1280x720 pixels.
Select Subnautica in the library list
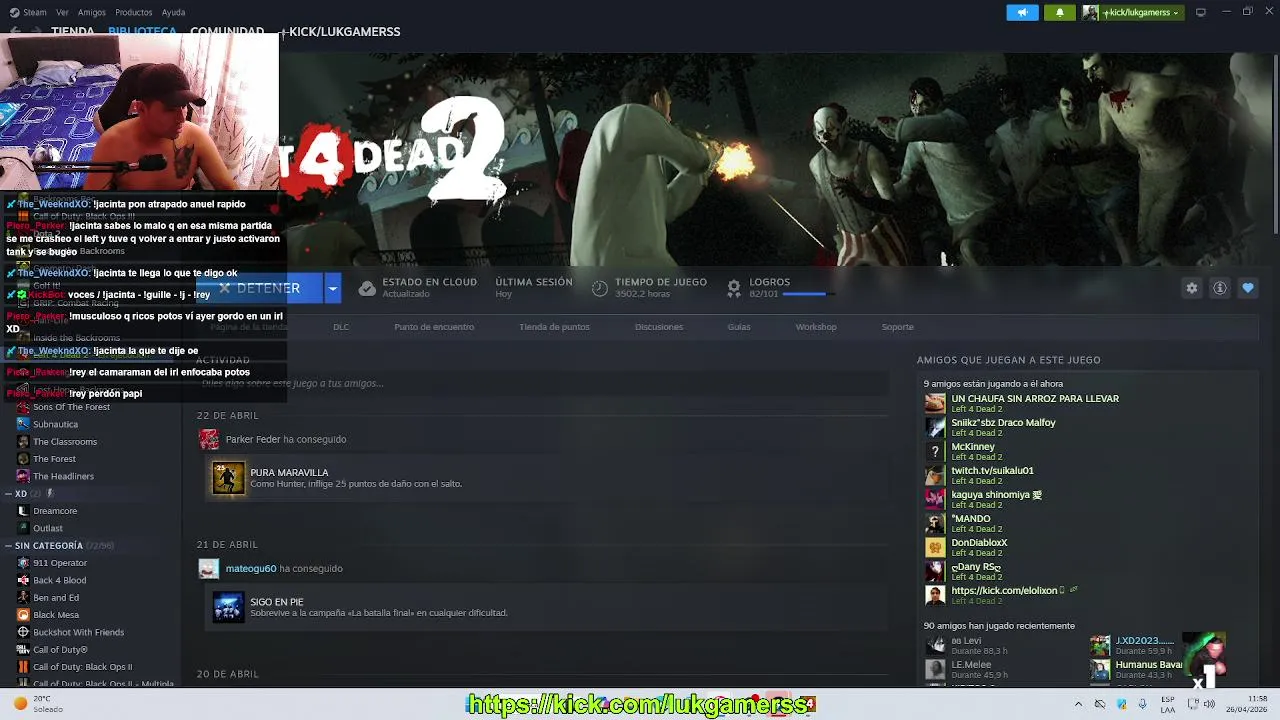55,424
